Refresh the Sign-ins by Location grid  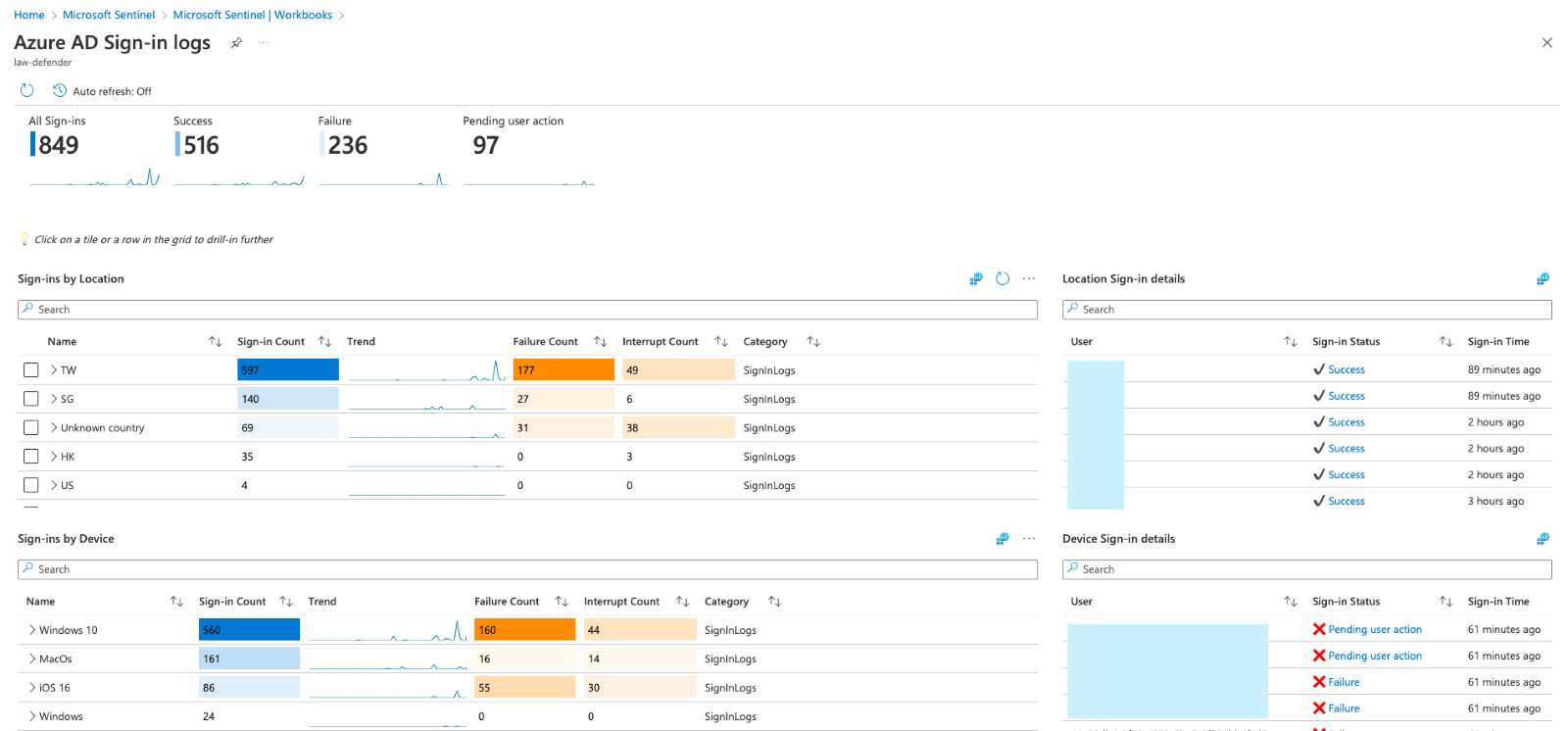[1003, 278]
